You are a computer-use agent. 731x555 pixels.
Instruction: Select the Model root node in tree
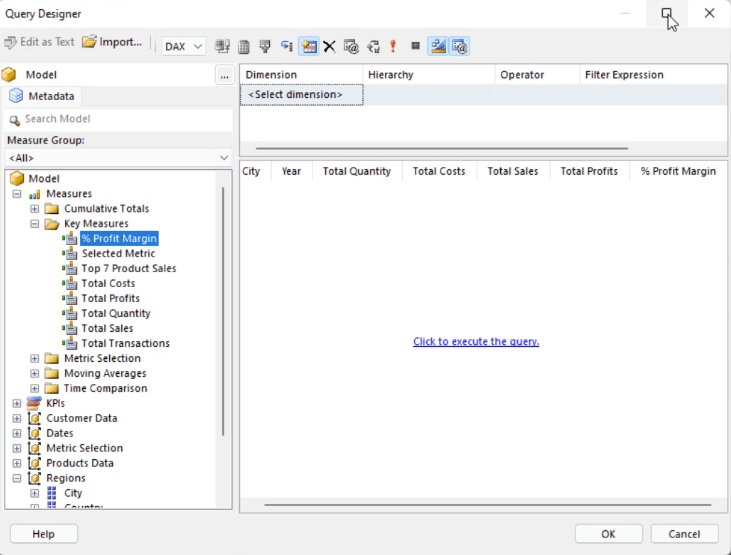[x=44, y=179]
